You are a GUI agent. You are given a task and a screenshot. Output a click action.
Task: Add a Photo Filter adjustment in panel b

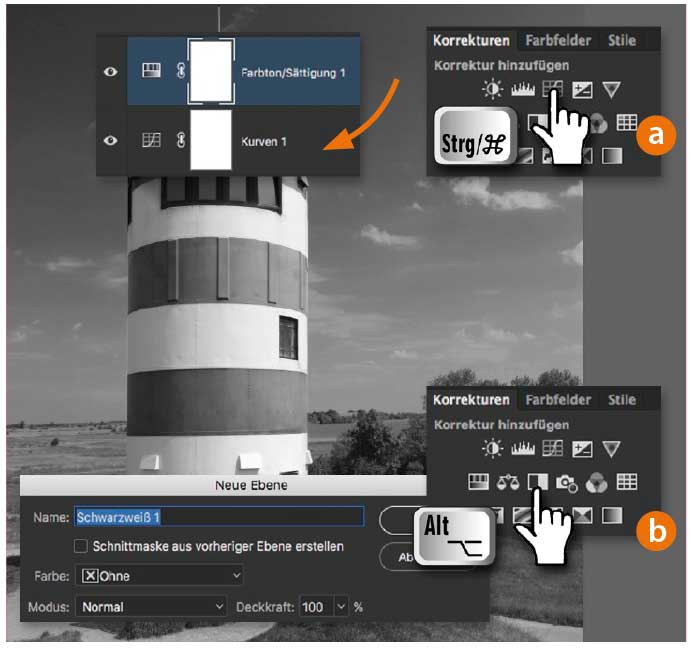tap(567, 483)
